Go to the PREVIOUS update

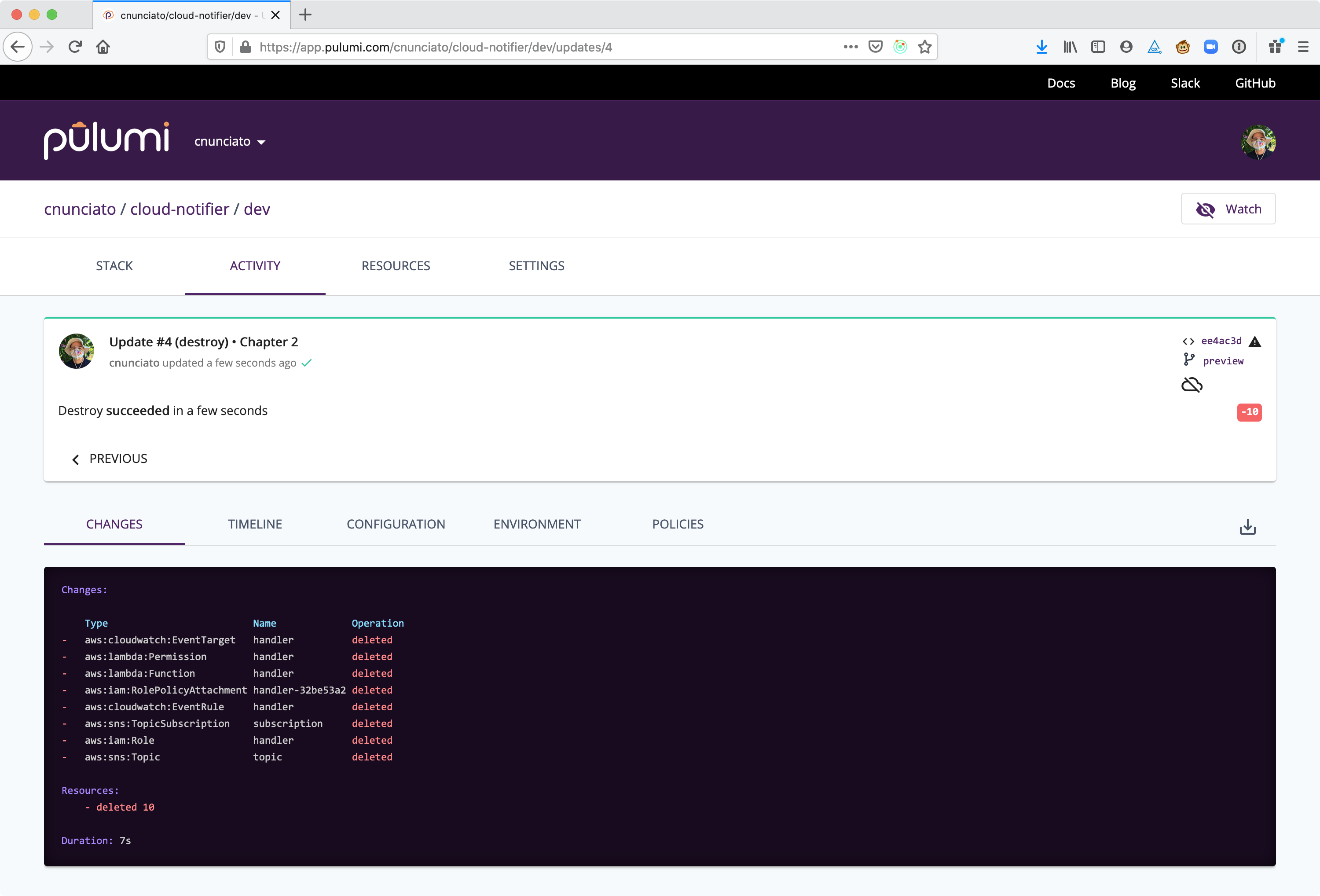109,459
